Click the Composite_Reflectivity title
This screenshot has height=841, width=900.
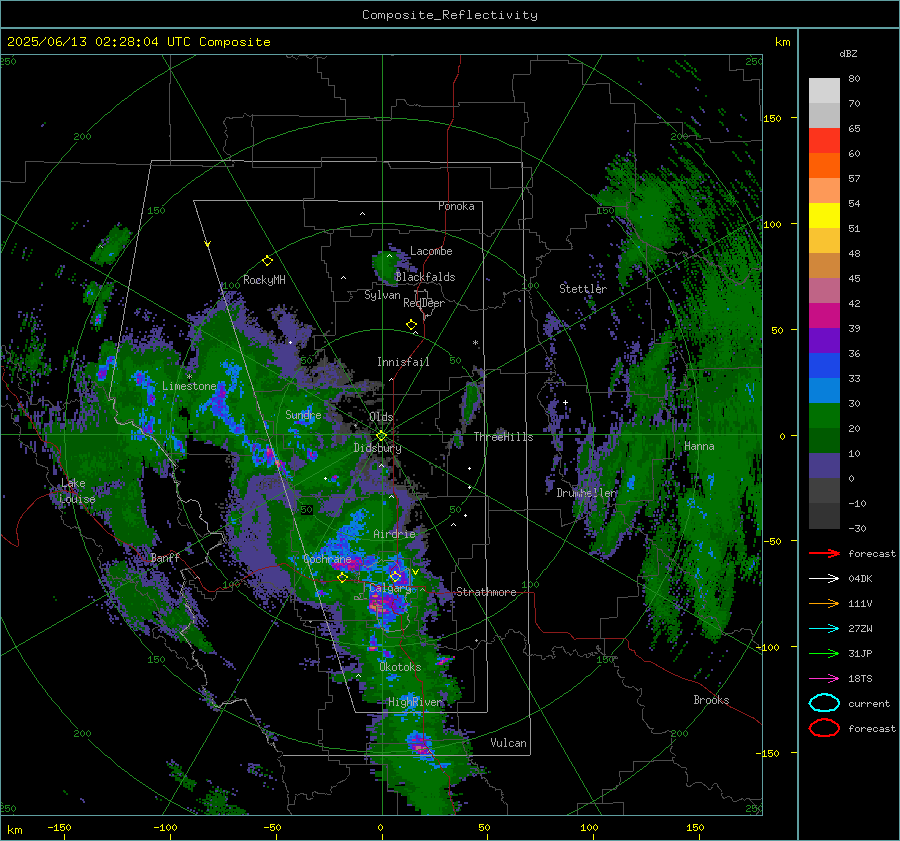click(449, 15)
